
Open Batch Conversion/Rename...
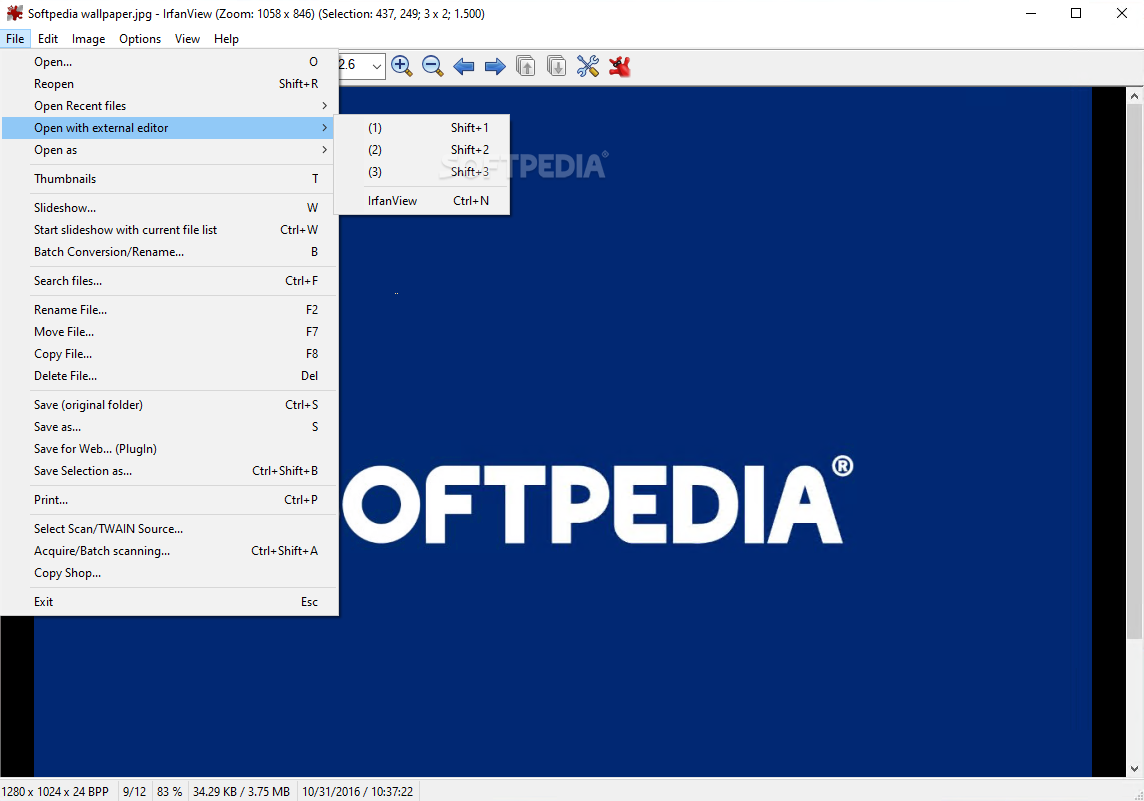(x=169, y=252)
